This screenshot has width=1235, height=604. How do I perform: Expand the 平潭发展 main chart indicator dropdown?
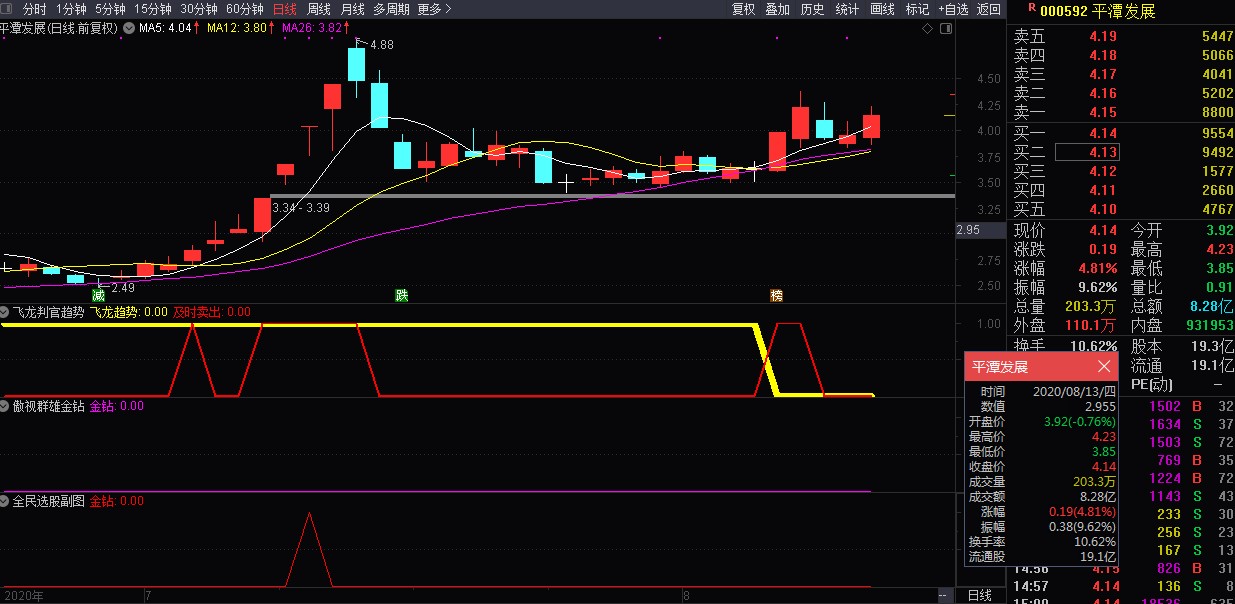tap(130, 28)
